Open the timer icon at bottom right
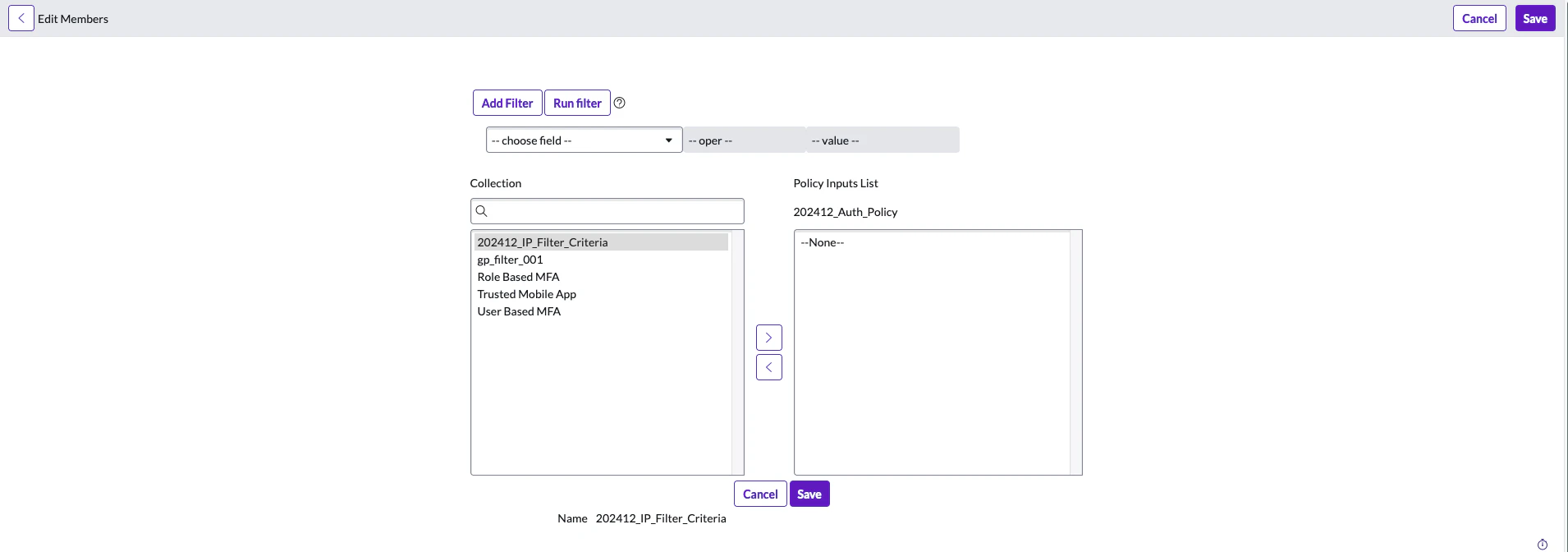 point(1543,544)
